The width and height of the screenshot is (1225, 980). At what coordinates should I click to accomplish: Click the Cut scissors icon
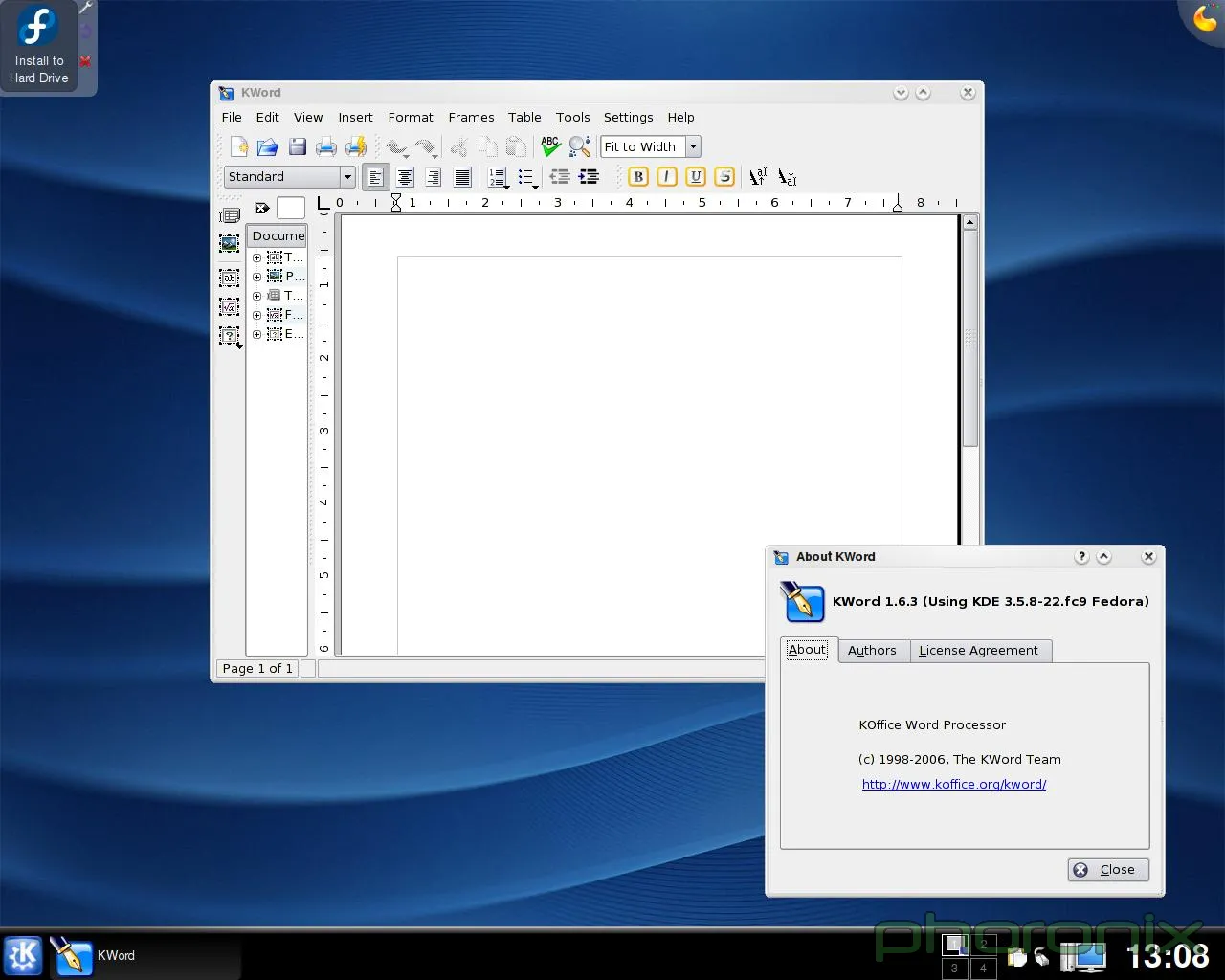tap(459, 146)
